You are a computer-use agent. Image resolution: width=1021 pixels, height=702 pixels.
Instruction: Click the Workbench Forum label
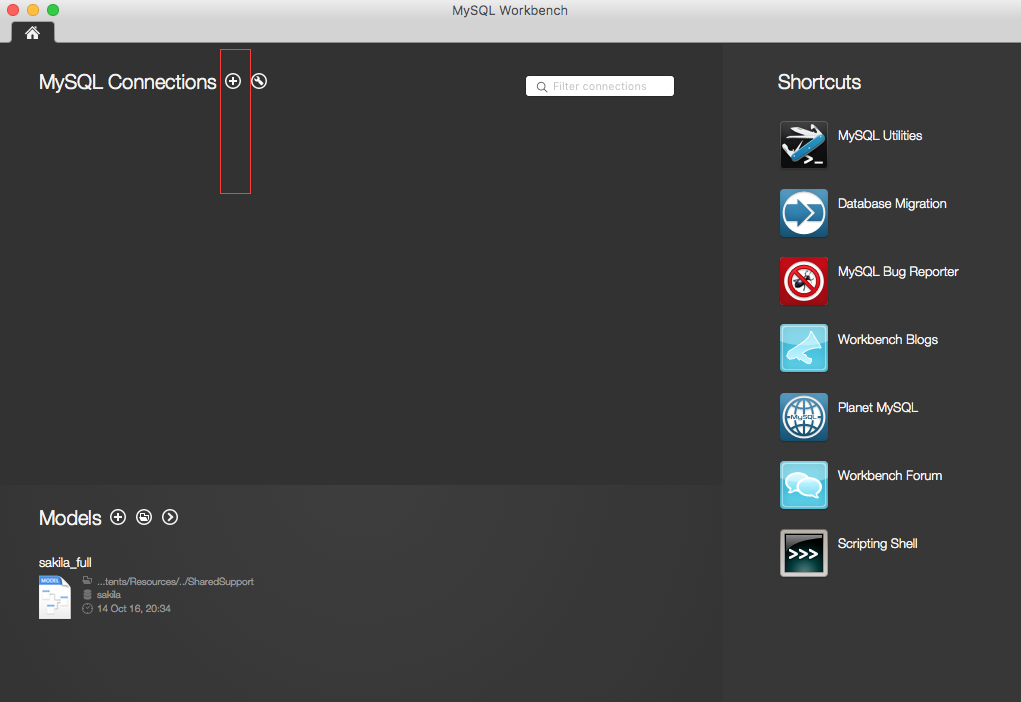(889, 475)
